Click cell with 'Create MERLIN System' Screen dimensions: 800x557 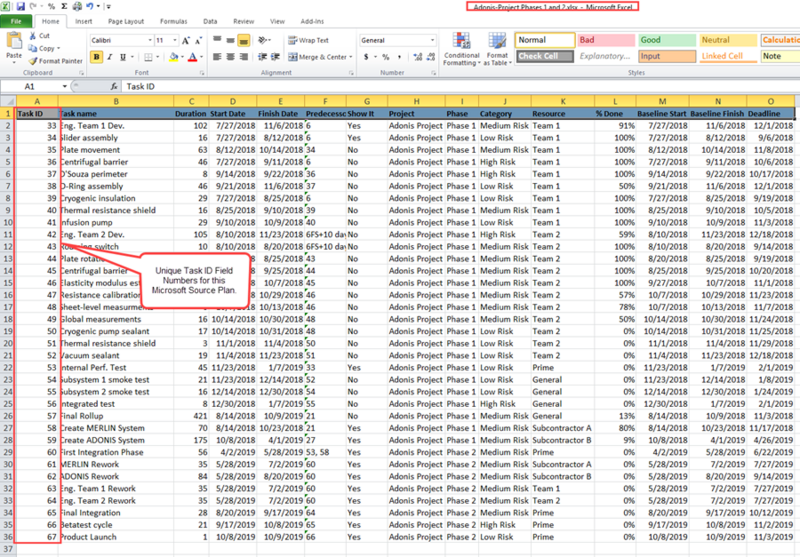point(116,428)
